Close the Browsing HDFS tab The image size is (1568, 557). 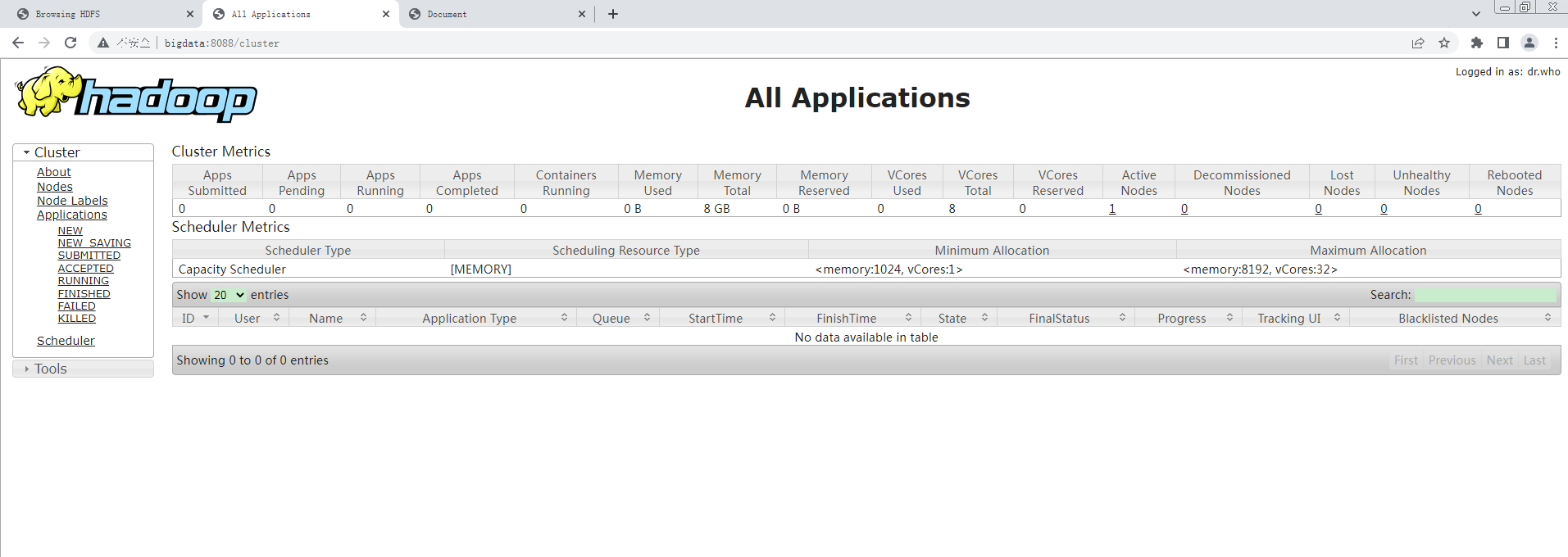[x=190, y=14]
